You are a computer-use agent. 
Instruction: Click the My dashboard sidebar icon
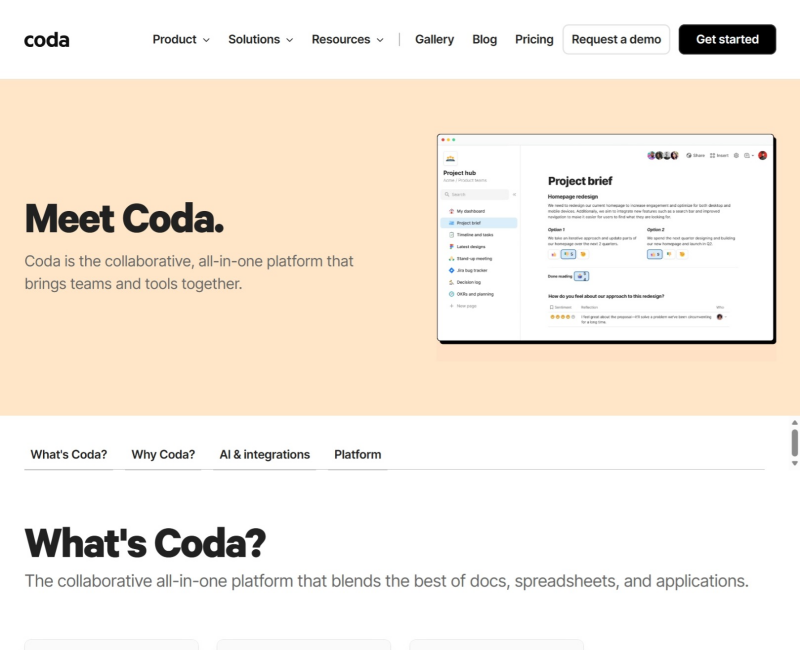[x=452, y=211]
